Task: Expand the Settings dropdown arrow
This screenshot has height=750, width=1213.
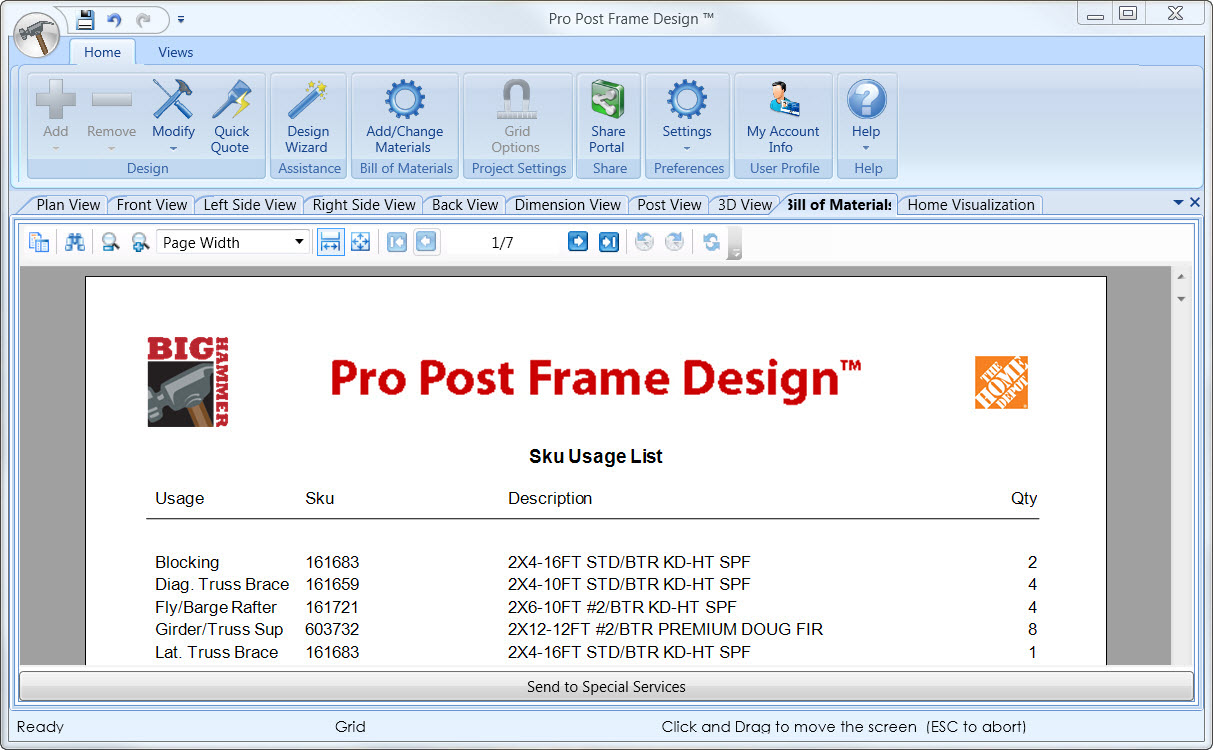Action: (687, 148)
